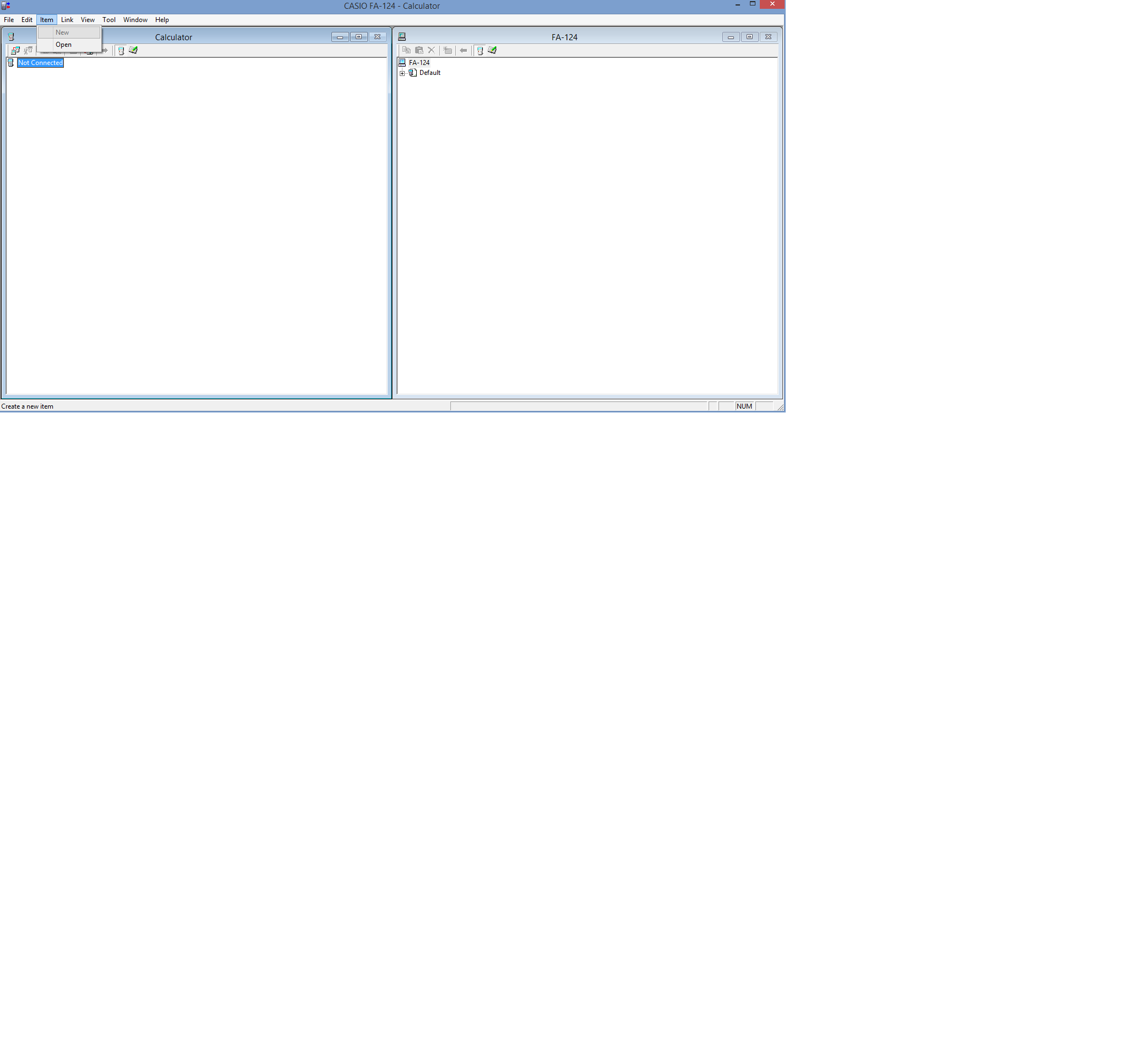Minimize the FA-124 child window
The image size is (1132, 1064).
pos(731,37)
